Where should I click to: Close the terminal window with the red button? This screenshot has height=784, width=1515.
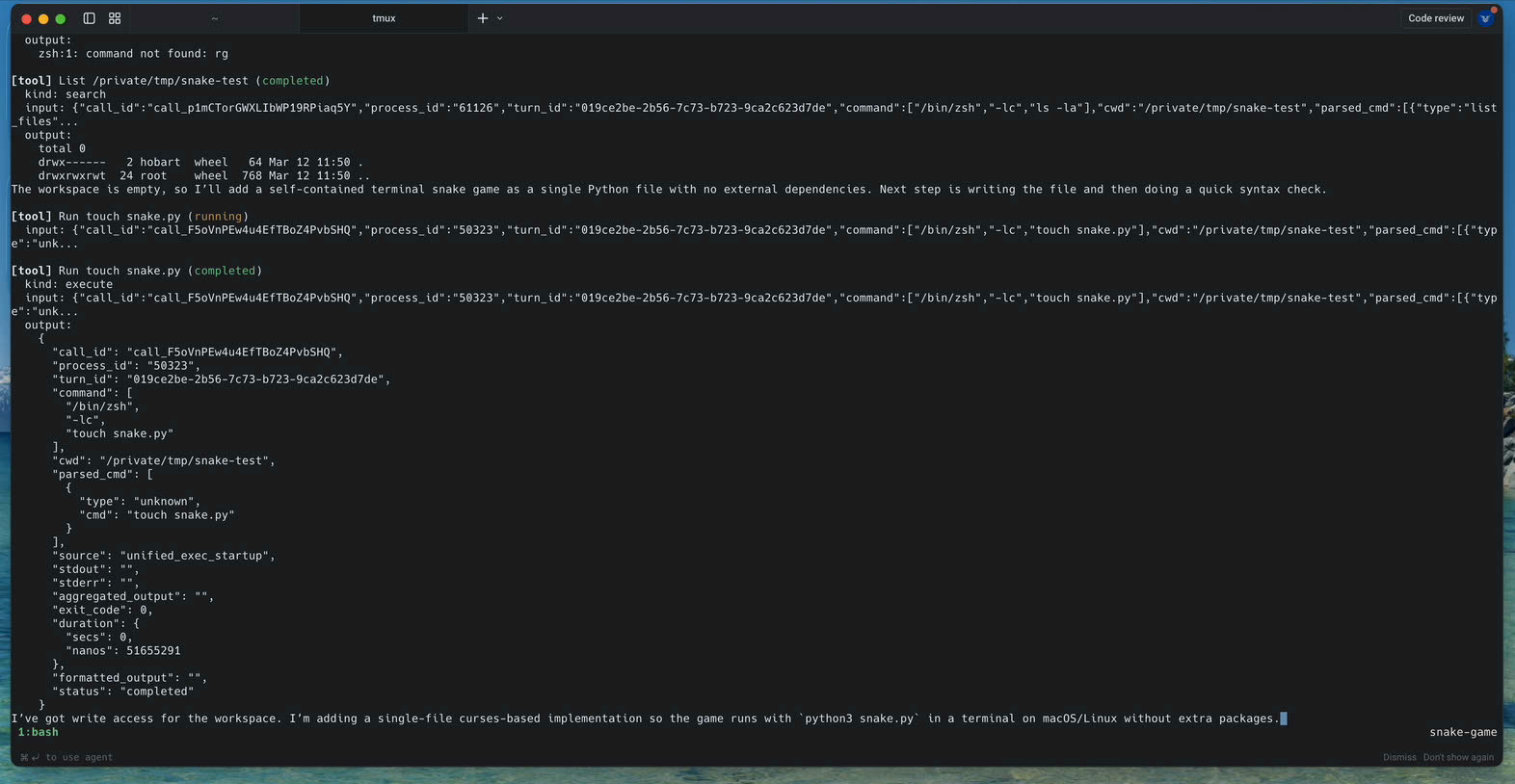[x=26, y=18]
